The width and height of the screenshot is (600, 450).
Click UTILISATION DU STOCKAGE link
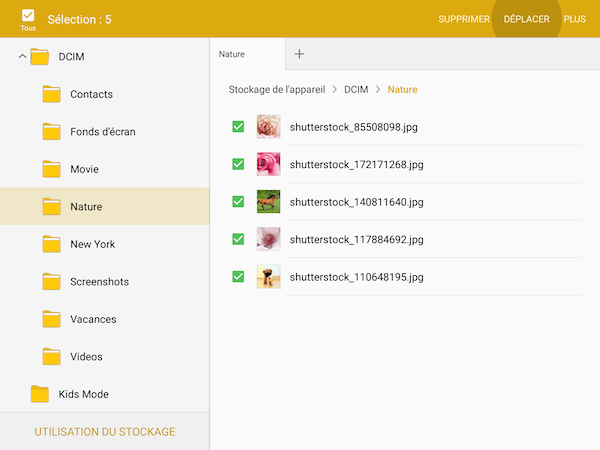pyautogui.click(x=105, y=432)
